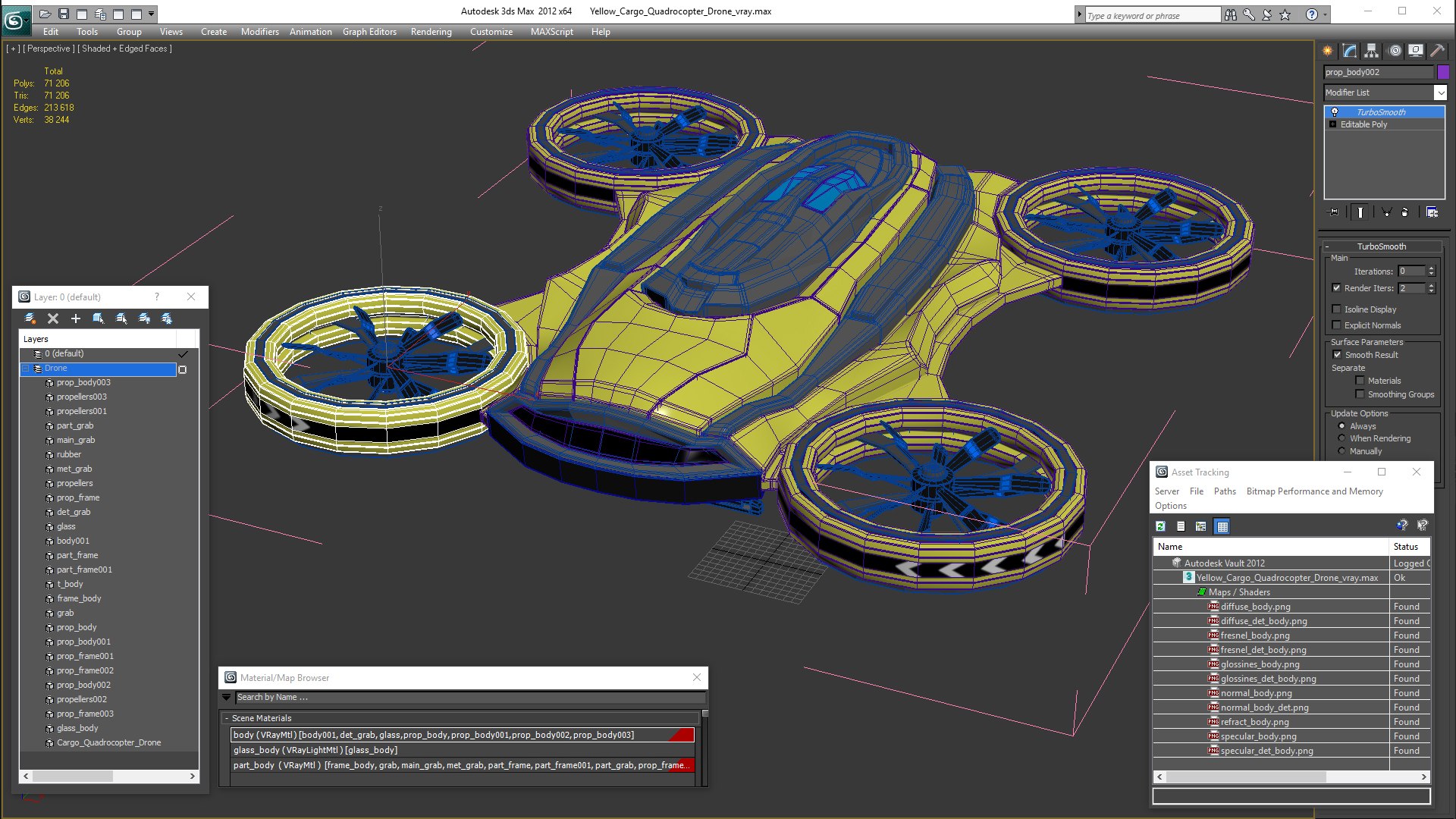Refresh the Asset Tracking list
This screenshot has width=1456, height=819.
(1160, 526)
